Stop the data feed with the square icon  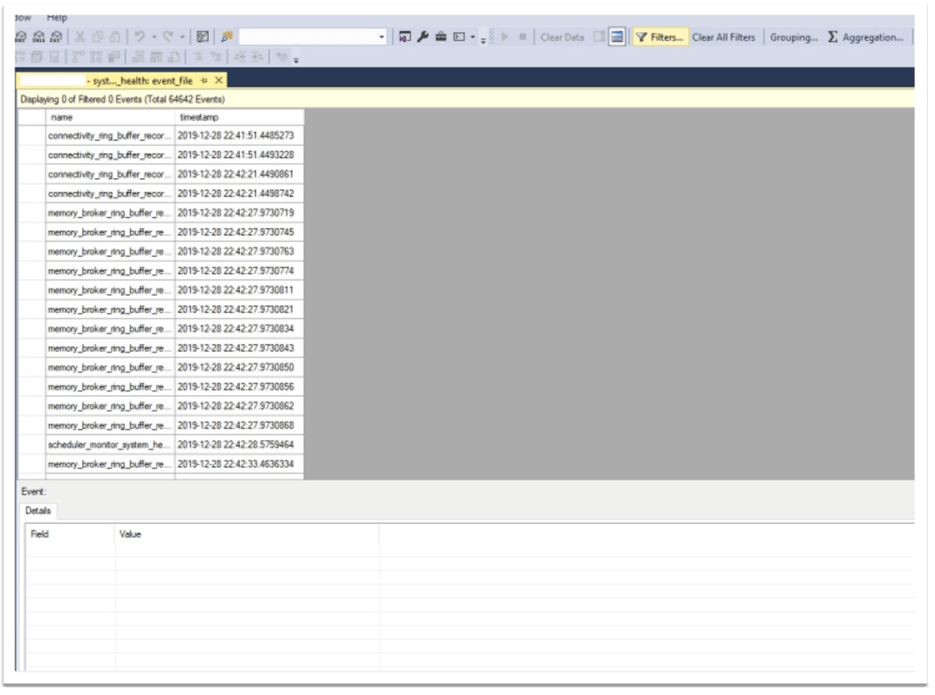522,37
